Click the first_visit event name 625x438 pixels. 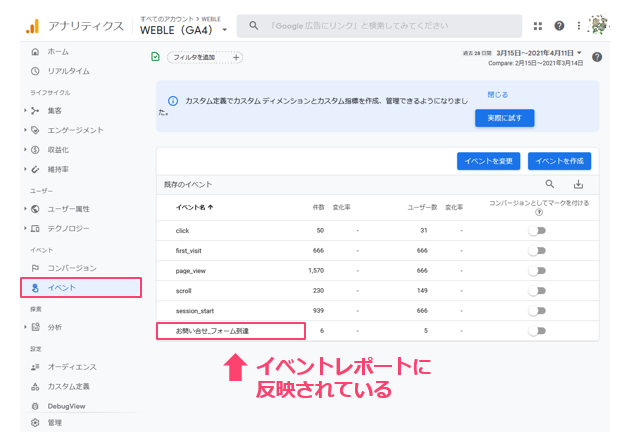(x=189, y=251)
